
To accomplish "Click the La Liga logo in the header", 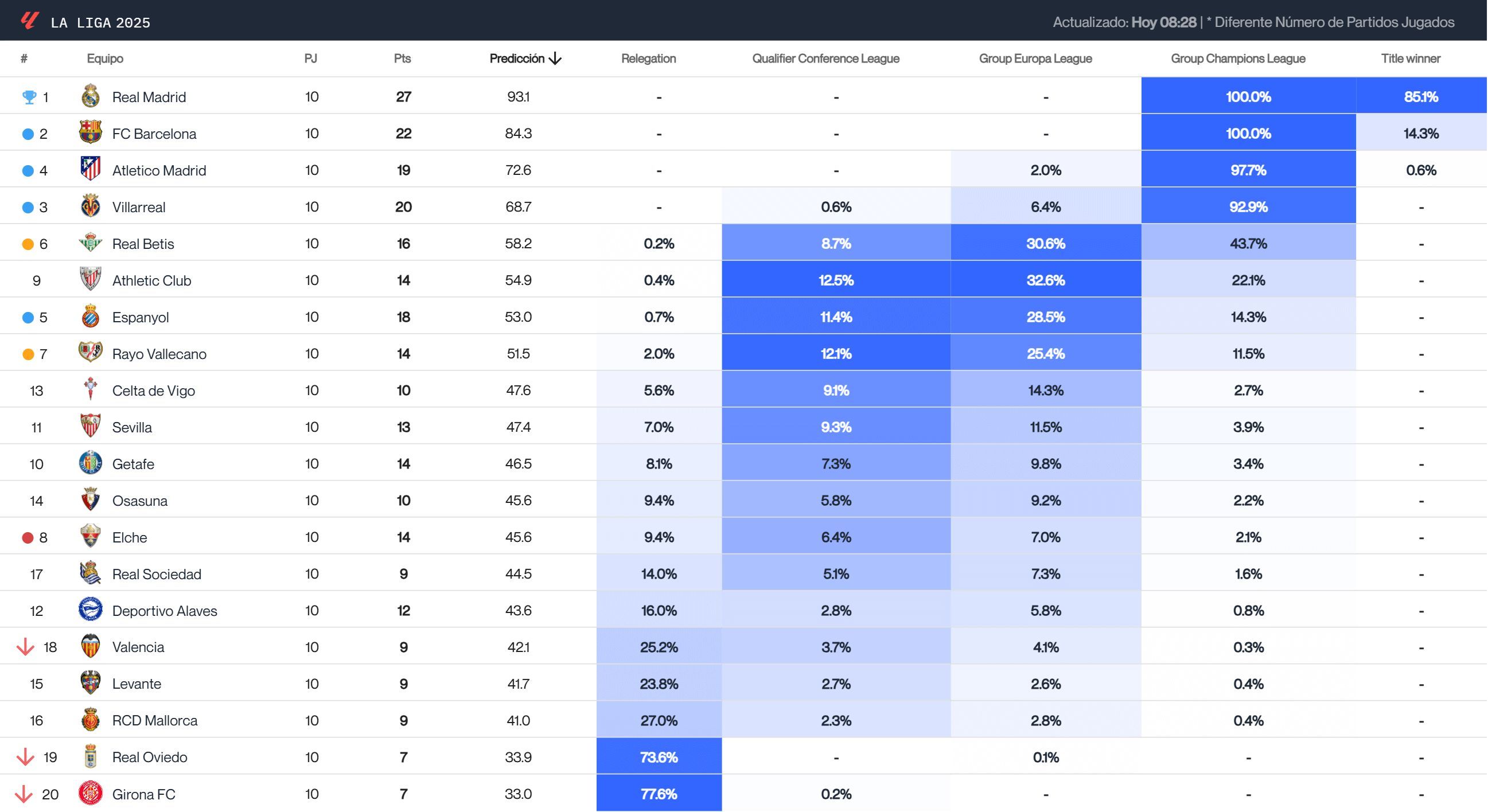I will pyautogui.click(x=28, y=20).
